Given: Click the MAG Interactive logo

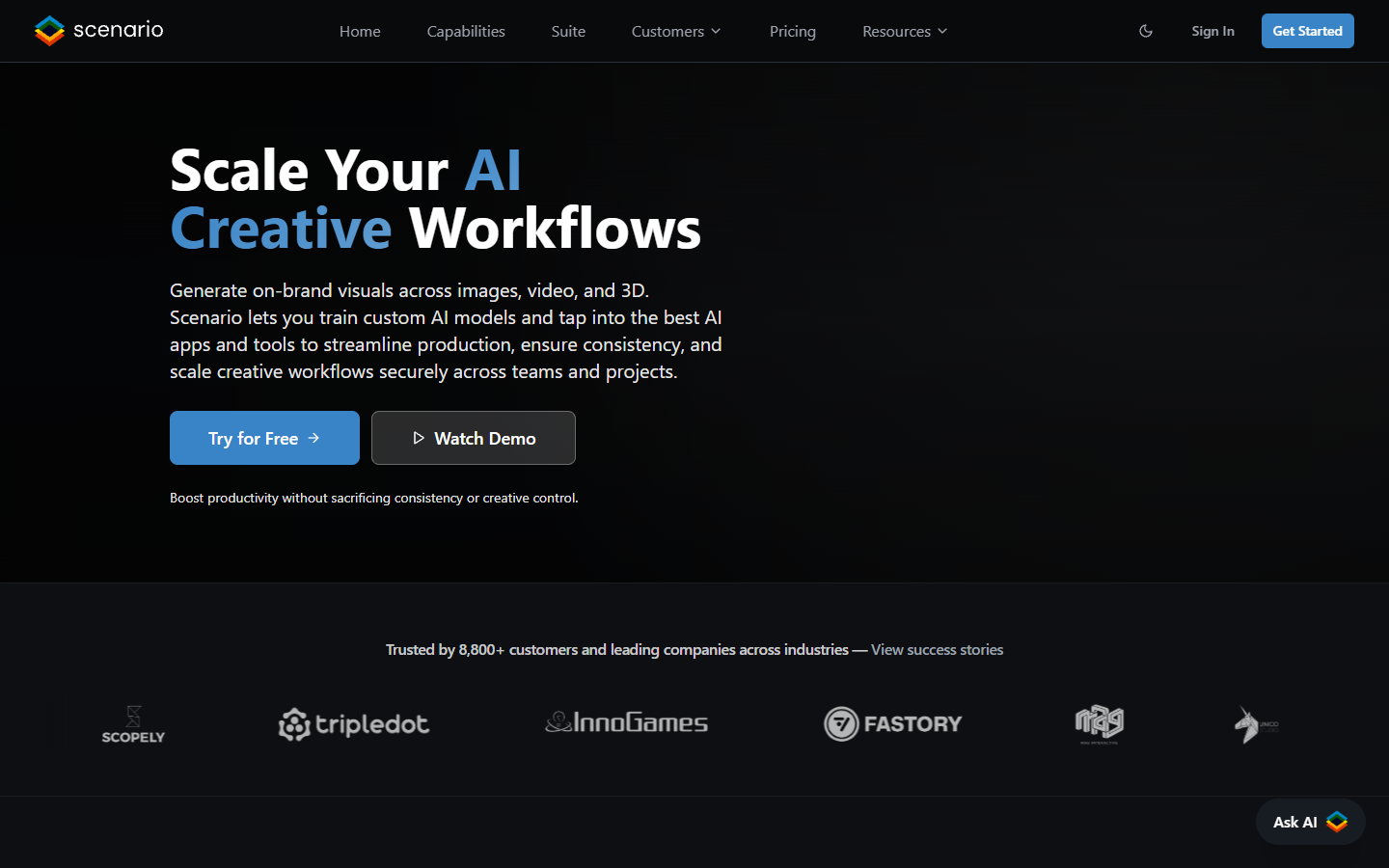Looking at the screenshot, I should click(x=1100, y=724).
